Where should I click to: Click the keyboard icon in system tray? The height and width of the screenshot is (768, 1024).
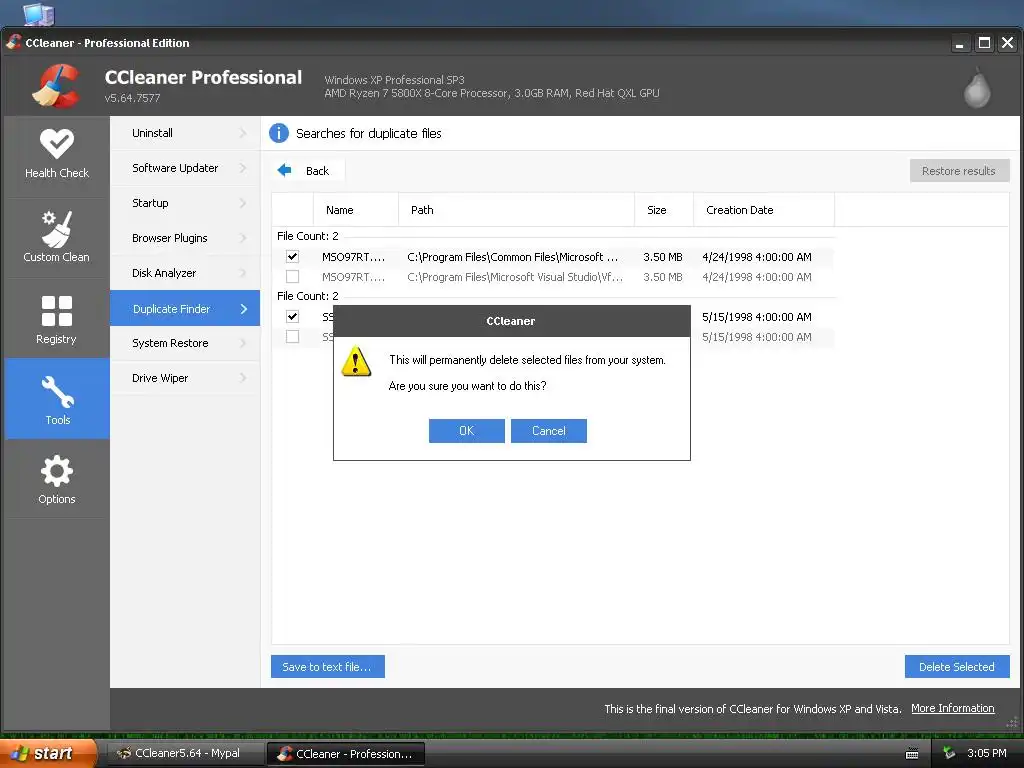pos(912,754)
